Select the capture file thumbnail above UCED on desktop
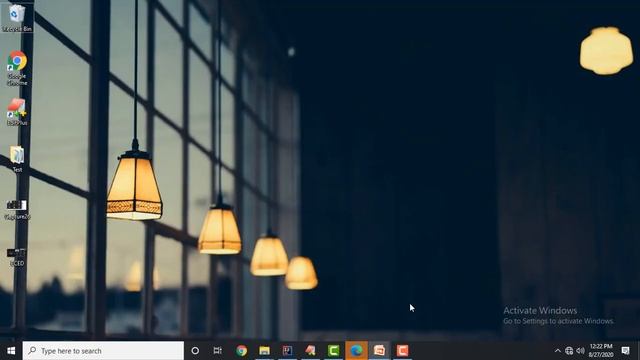This screenshot has width=640, height=360. (17, 210)
